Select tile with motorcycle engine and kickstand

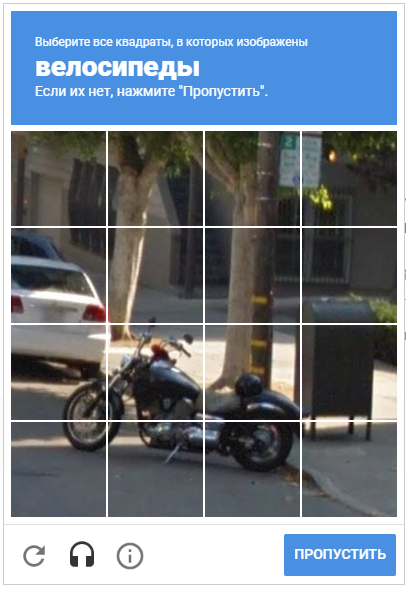point(155,469)
